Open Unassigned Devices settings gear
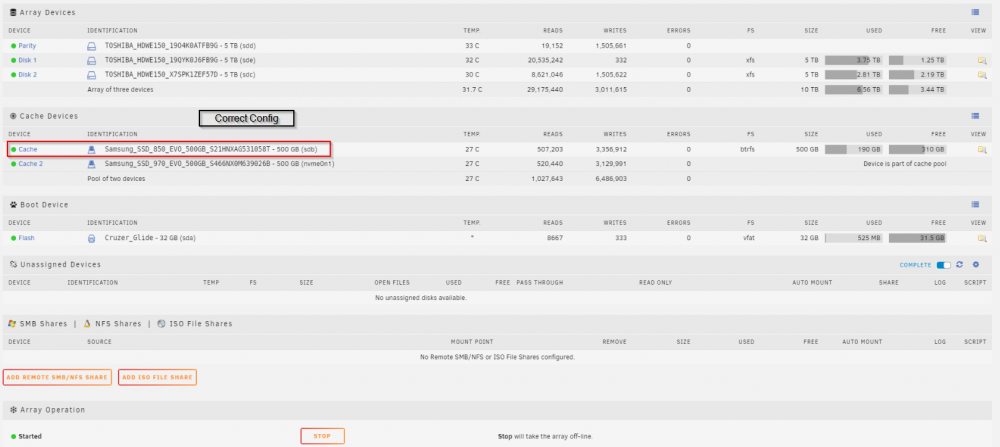This screenshot has height=447, width=1000. pos(976,265)
